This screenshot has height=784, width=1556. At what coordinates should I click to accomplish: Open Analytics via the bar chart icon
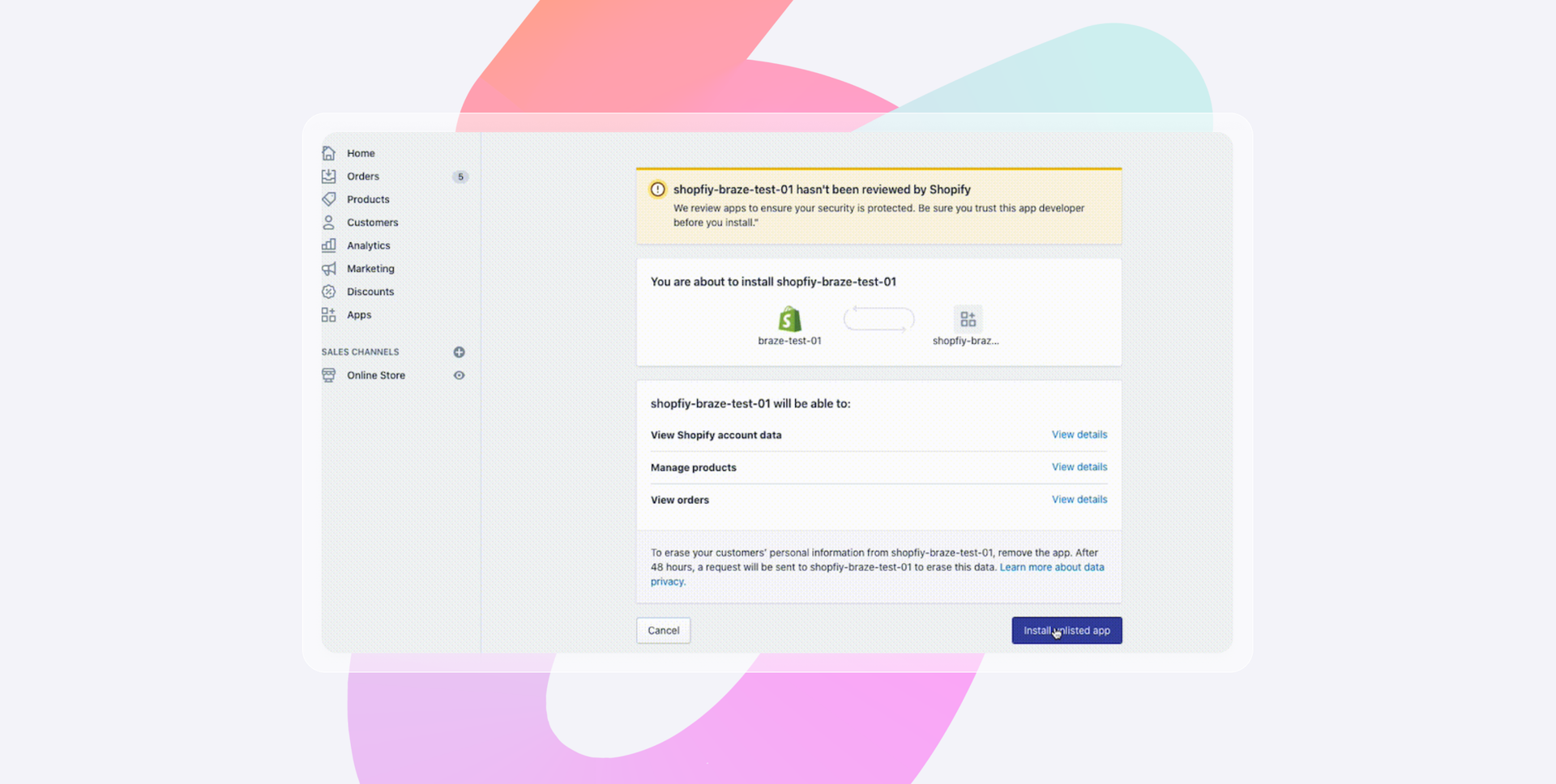pos(328,245)
